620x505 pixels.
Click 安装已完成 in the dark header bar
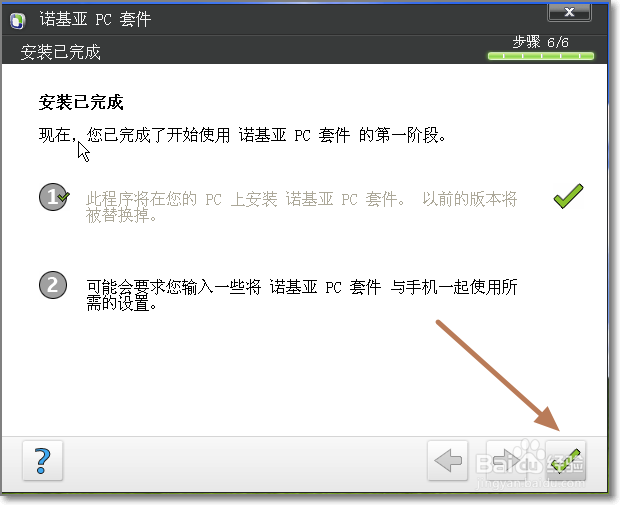click(x=60, y=52)
